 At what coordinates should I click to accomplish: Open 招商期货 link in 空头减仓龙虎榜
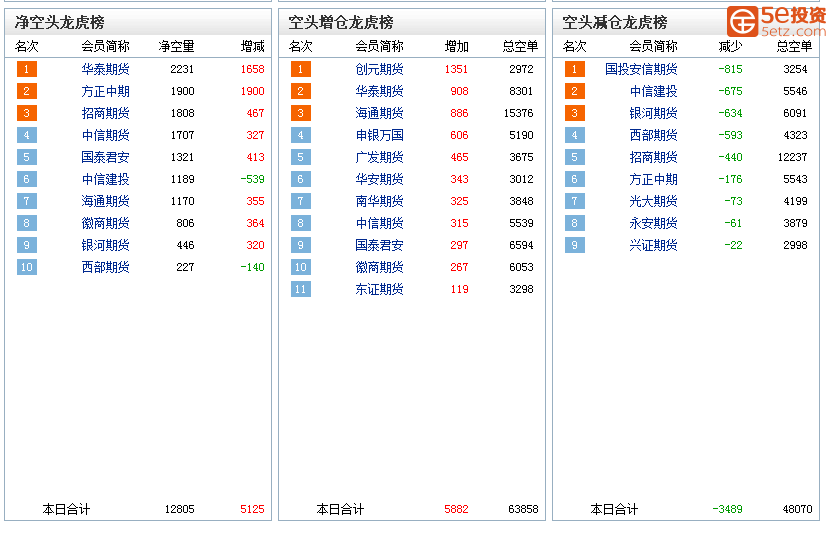coord(653,157)
